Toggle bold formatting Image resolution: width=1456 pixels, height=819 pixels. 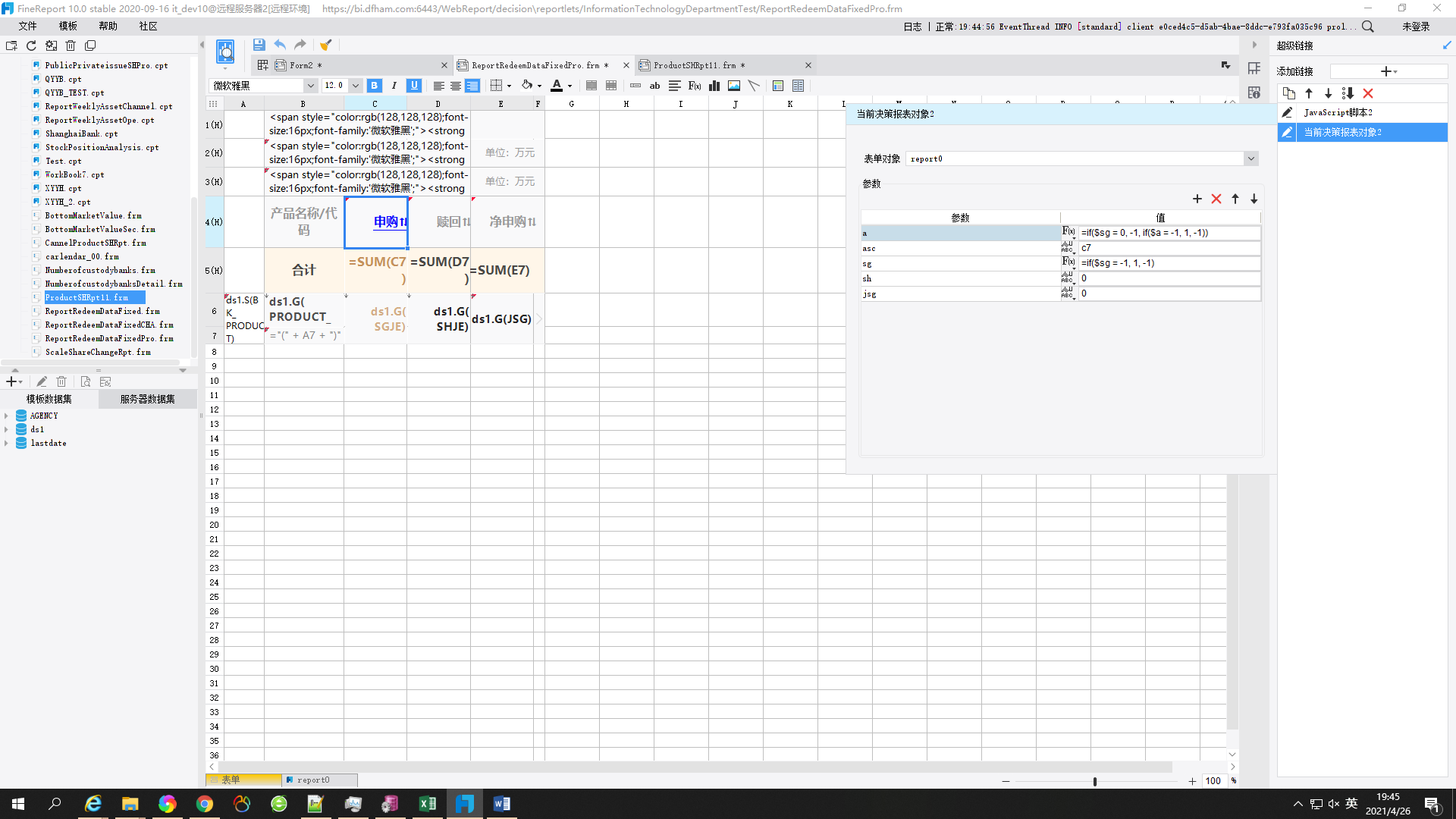click(x=375, y=86)
